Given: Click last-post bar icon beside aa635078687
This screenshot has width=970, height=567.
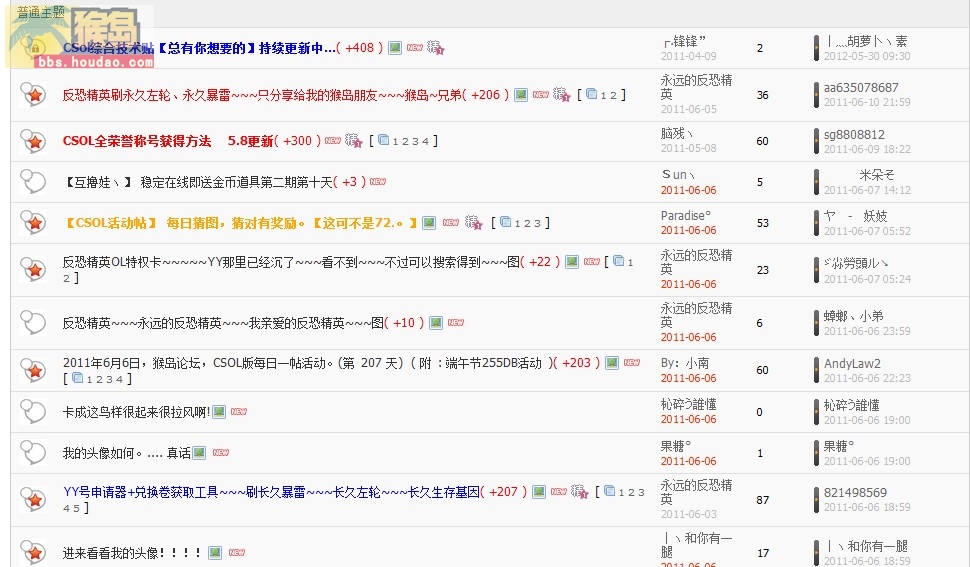Looking at the screenshot, I should 817,95.
